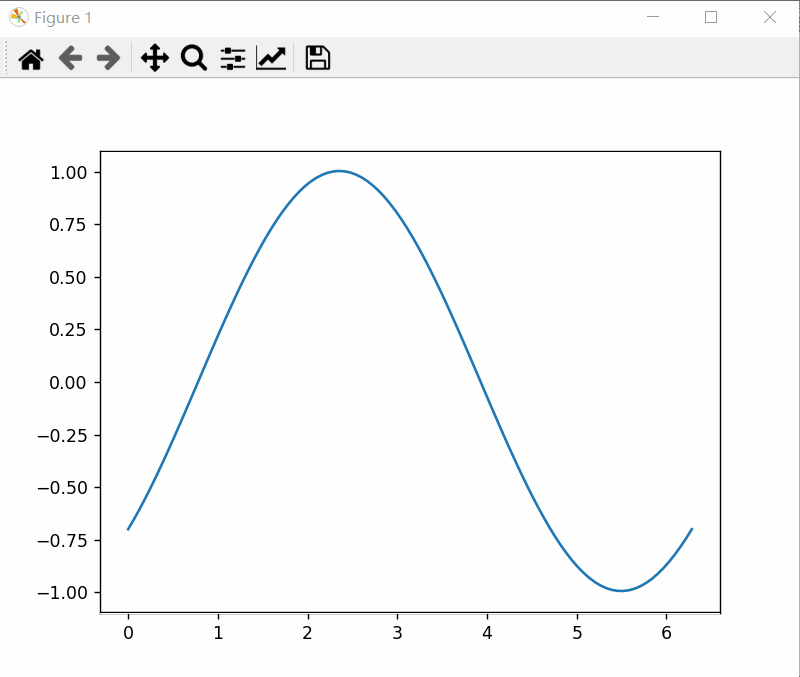Go back to the previous view
800x677 pixels.
[70, 58]
